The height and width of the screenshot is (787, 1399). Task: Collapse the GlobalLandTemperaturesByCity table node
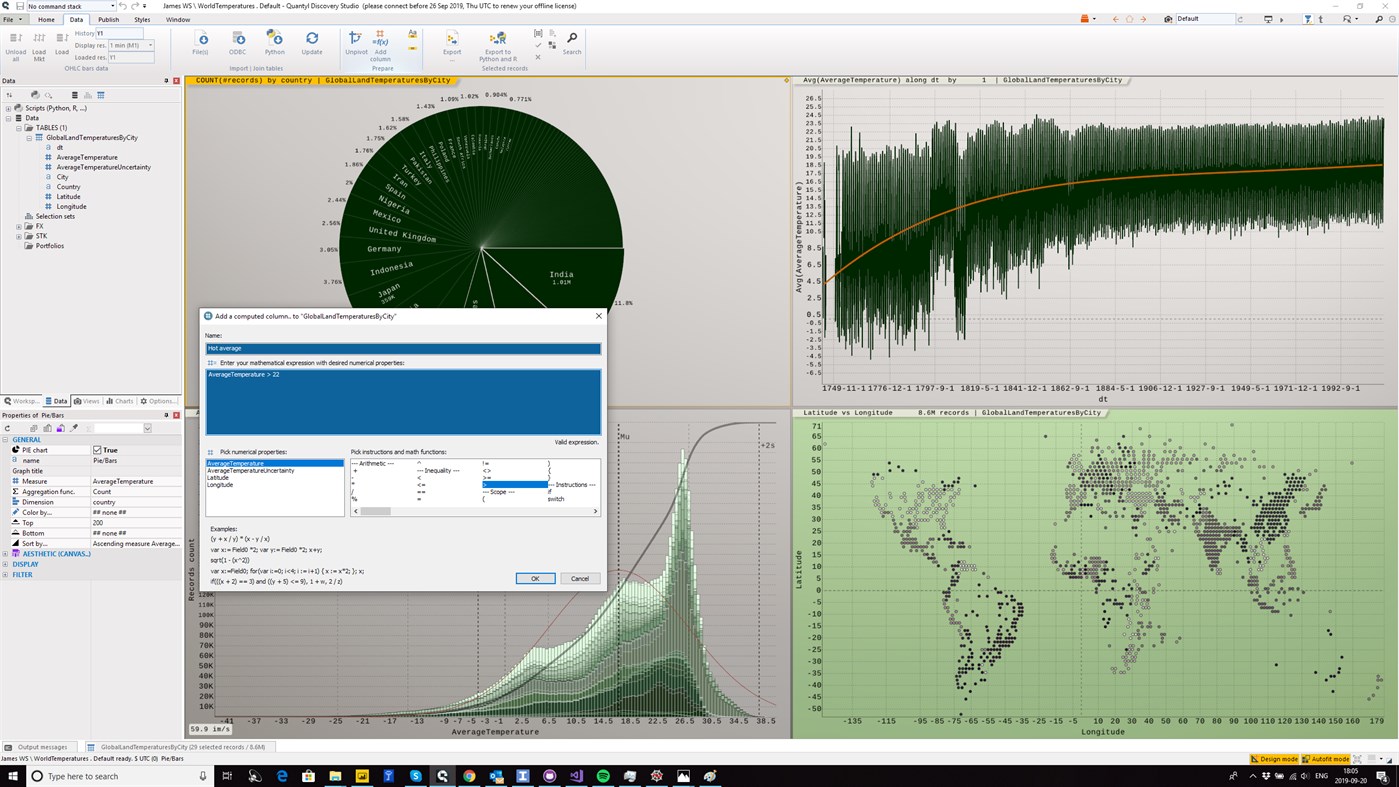[x=29, y=137]
